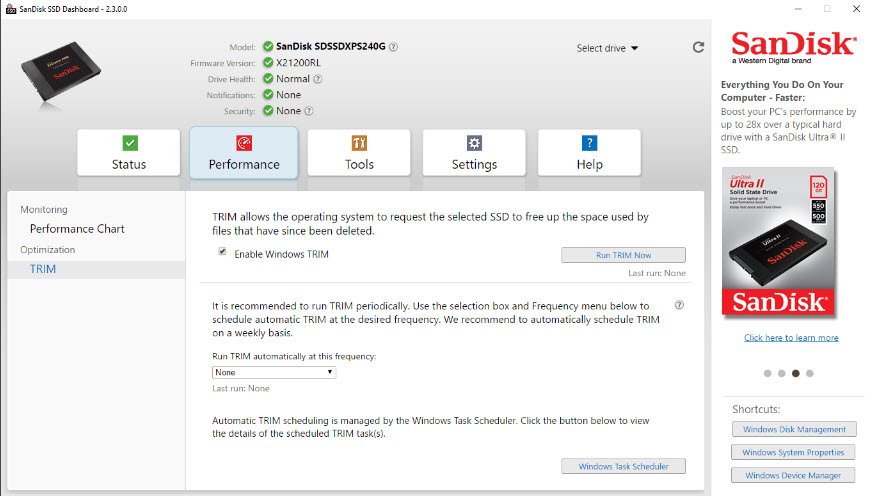Select the first ad carousel dot
The width and height of the screenshot is (871, 496).
pyautogui.click(x=768, y=373)
